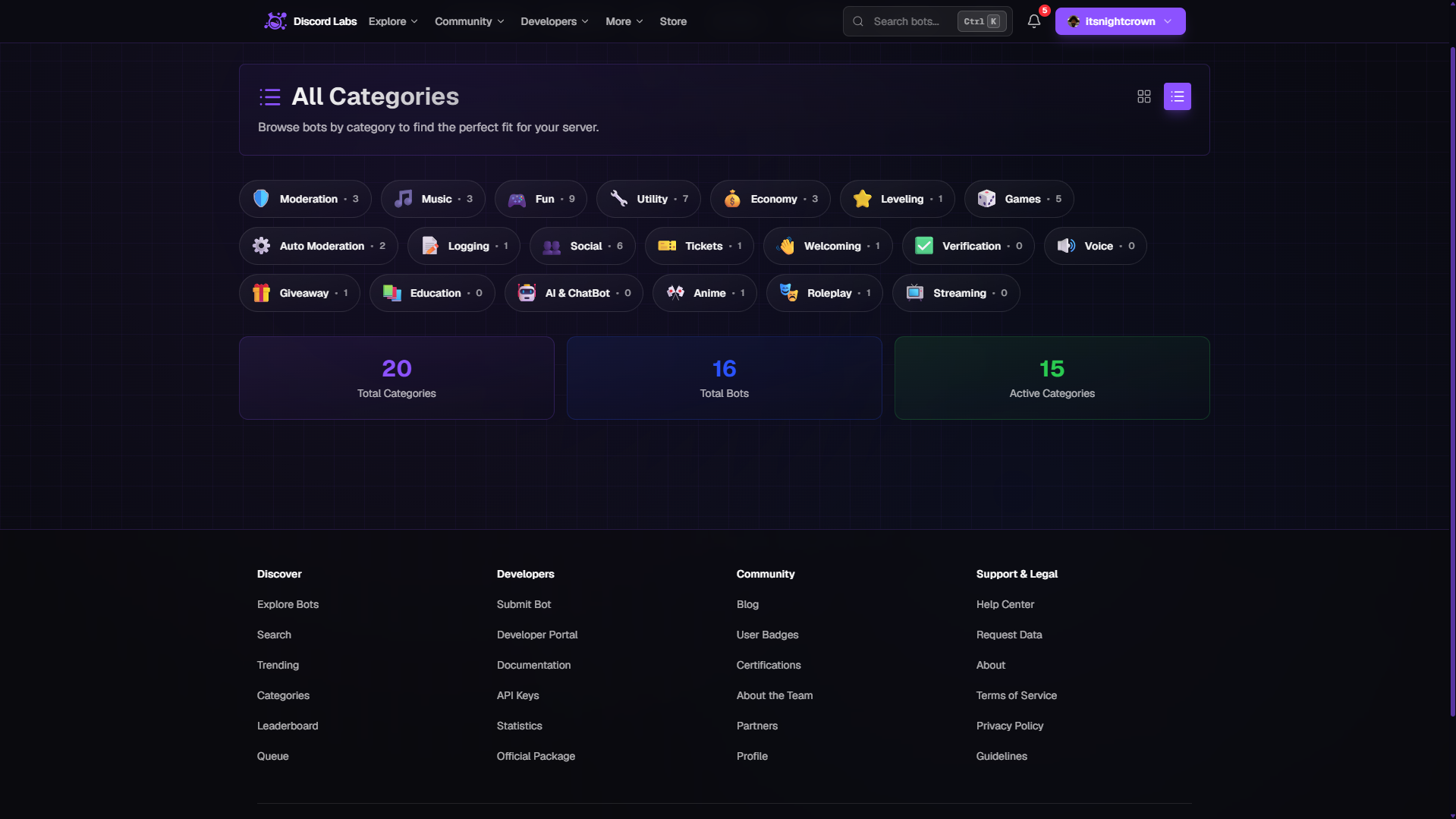
Task: Open Terms of Service link
Action: [1016, 695]
